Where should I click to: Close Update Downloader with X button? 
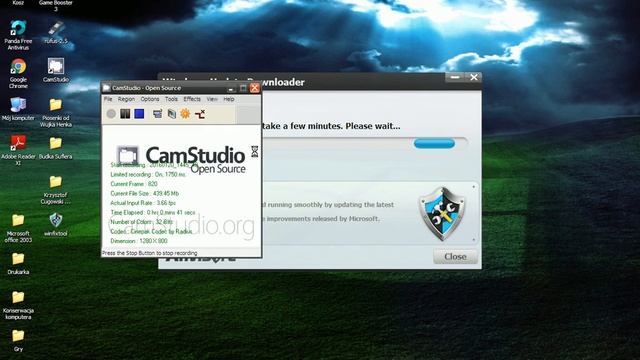point(473,77)
